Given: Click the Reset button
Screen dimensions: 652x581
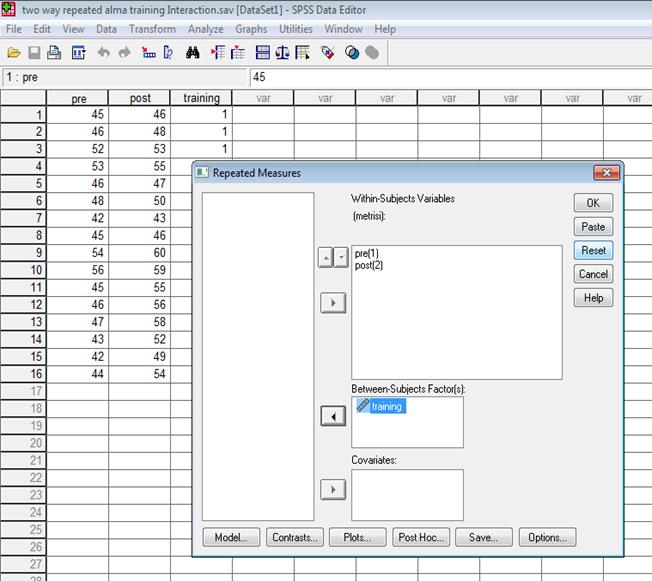Looking at the screenshot, I should pyautogui.click(x=593, y=250).
